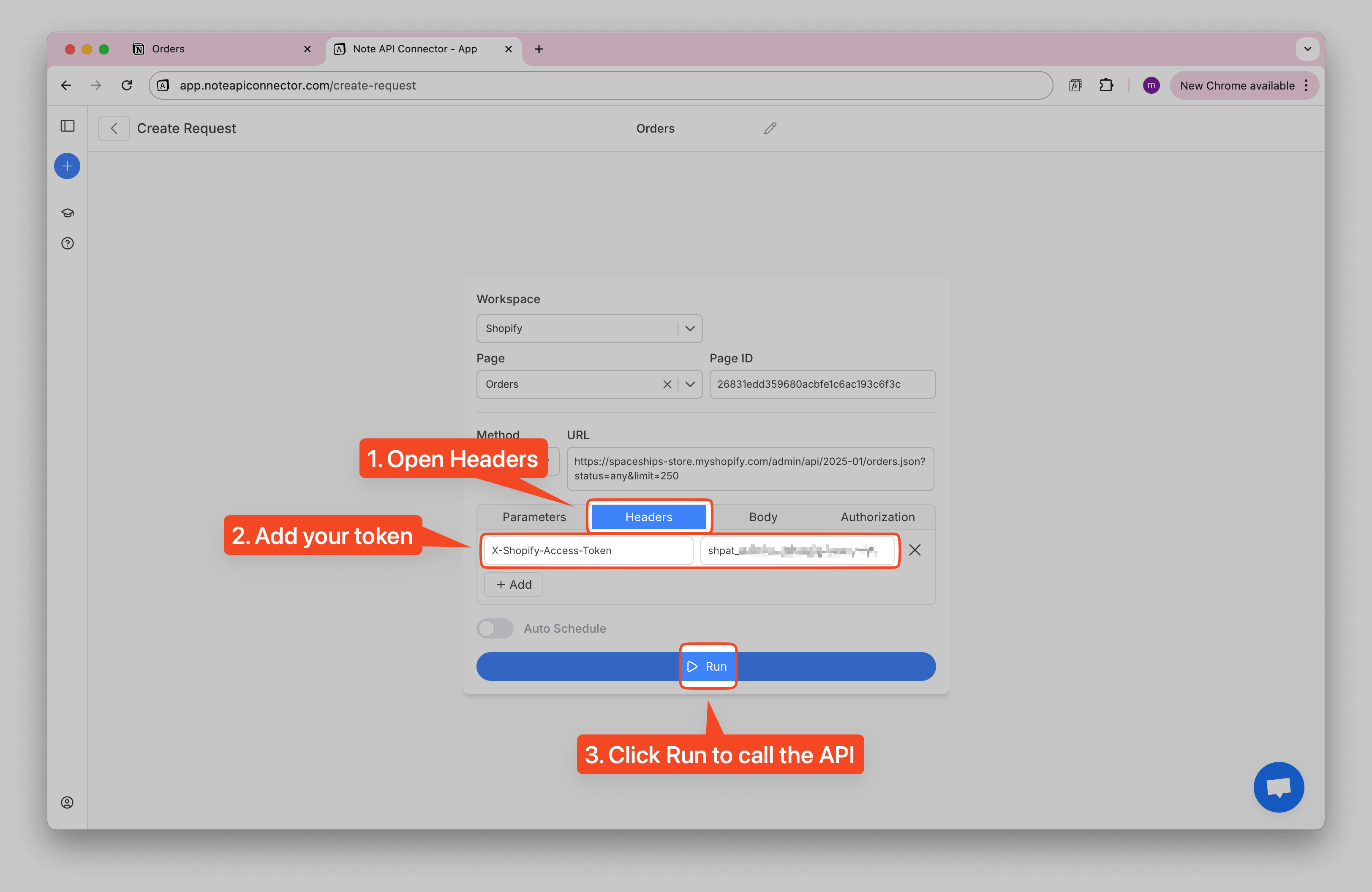Open the help question mark icon

click(x=68, y=243)
